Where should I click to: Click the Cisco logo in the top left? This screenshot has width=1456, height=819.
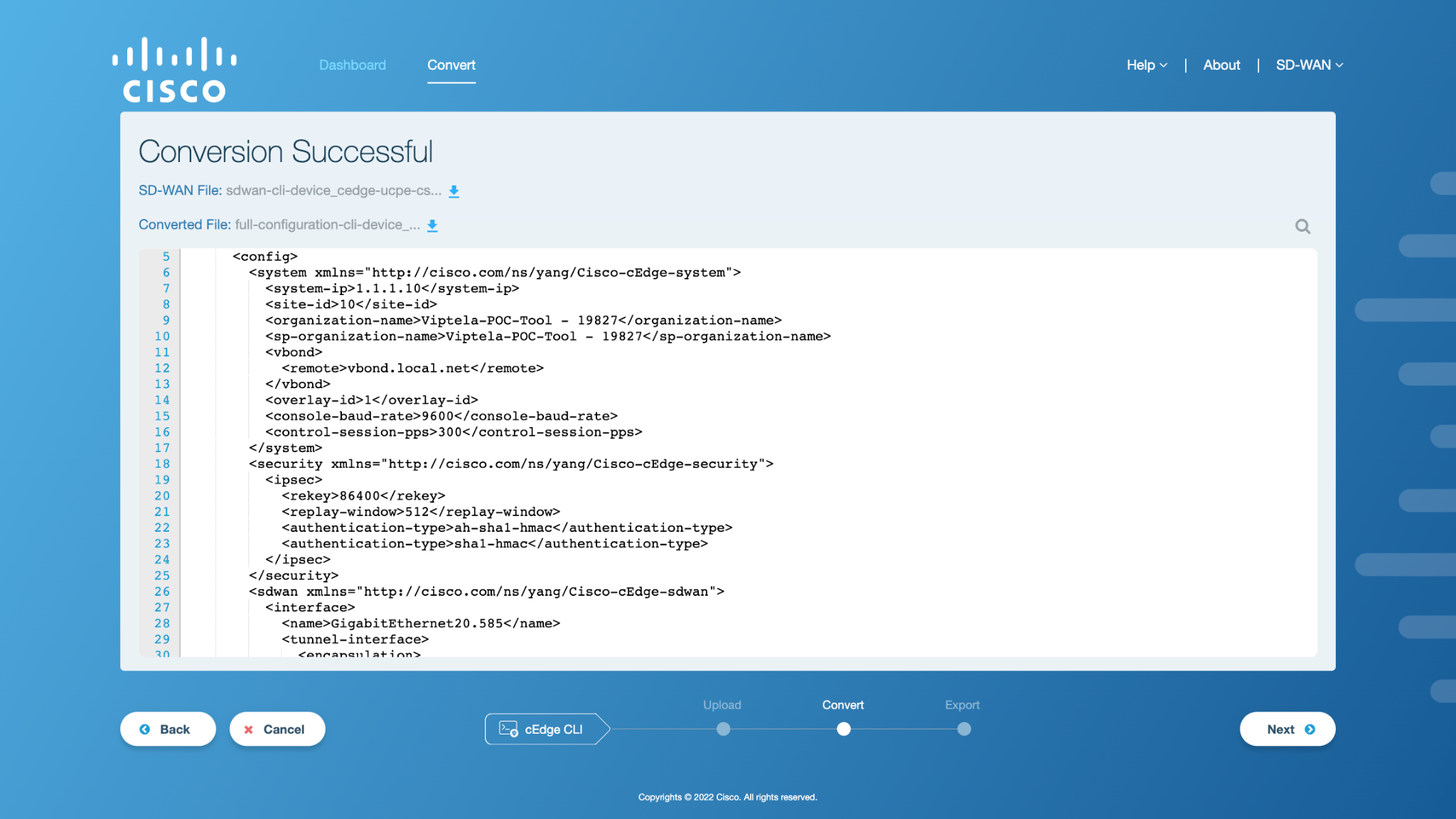coord(173,69)
